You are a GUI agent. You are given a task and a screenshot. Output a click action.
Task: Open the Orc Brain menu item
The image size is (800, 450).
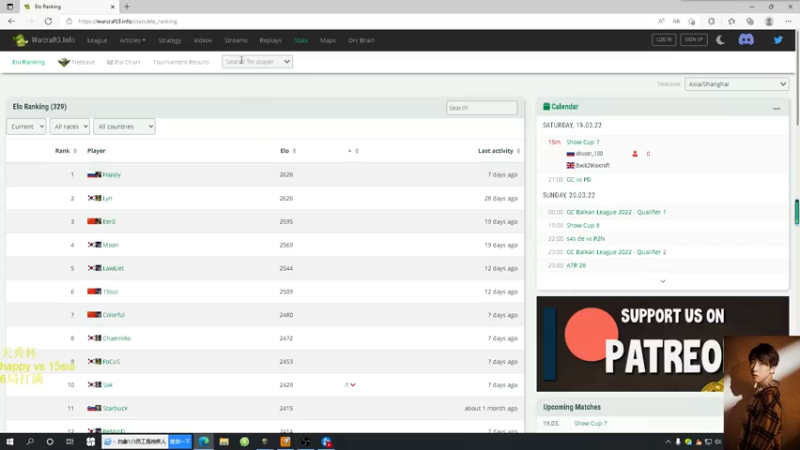pyautogui.click(x=361, y=40)
